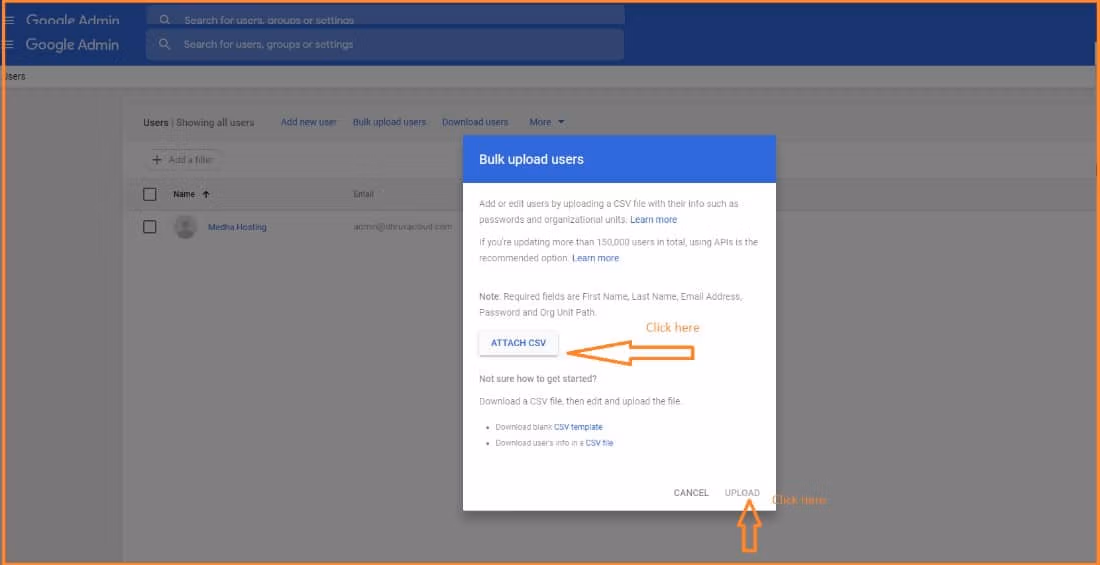
Task: Click the magnifier icon in the lower search bar
Action: coord(165,44)
